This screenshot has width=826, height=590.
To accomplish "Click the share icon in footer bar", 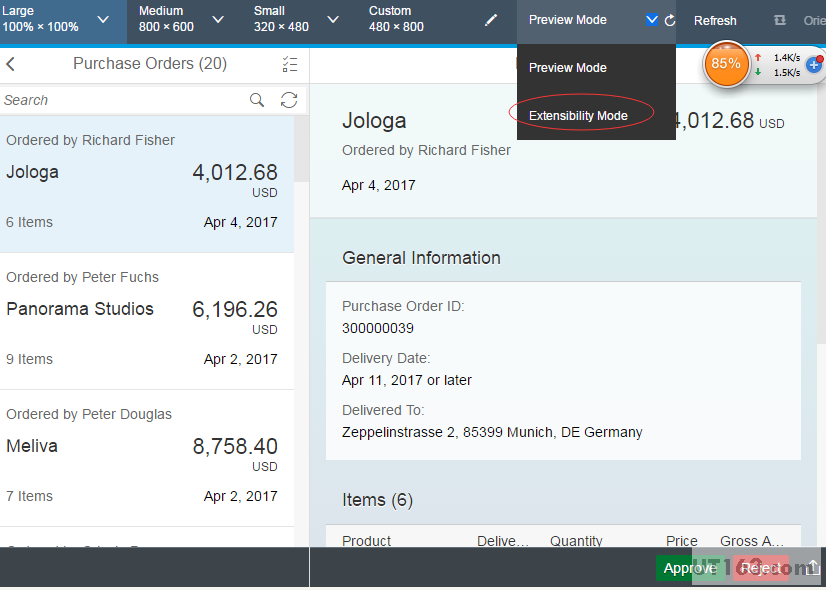I will pos(812,568).
